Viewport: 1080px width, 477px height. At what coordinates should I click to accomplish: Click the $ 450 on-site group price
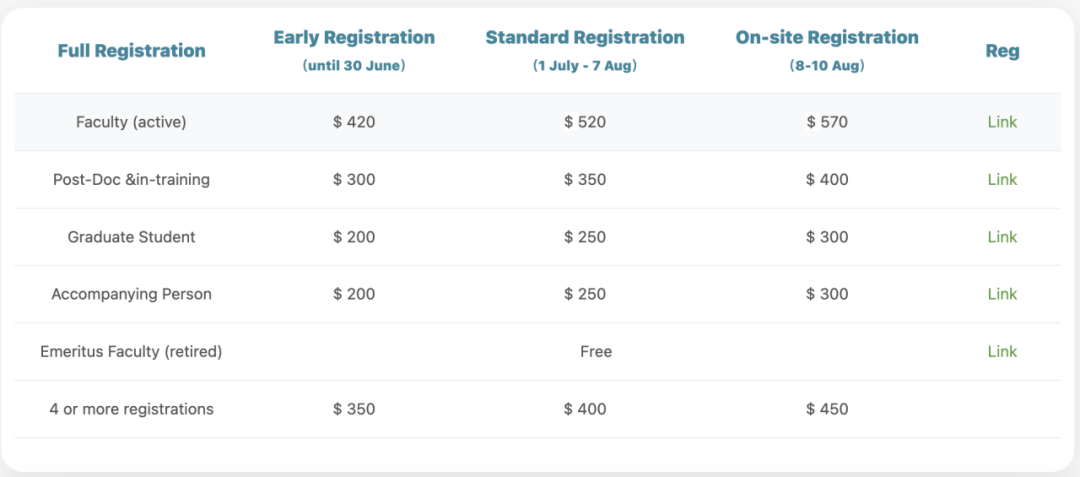827,409
